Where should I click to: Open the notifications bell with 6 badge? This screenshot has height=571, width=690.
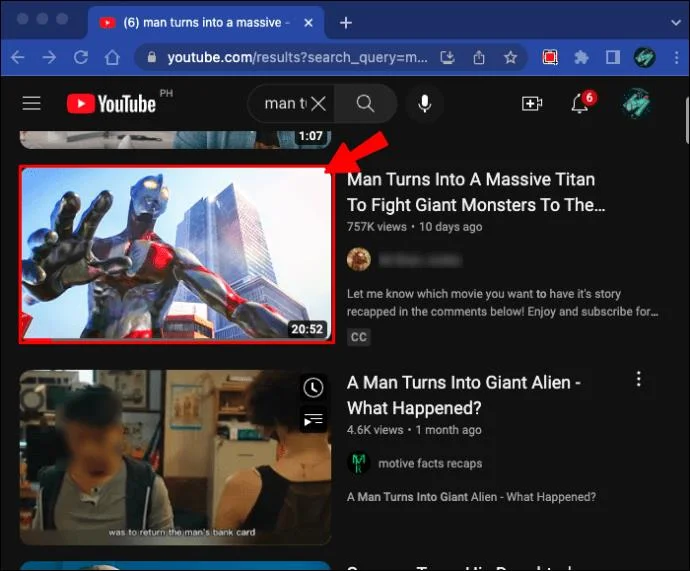tap(582, 103)
